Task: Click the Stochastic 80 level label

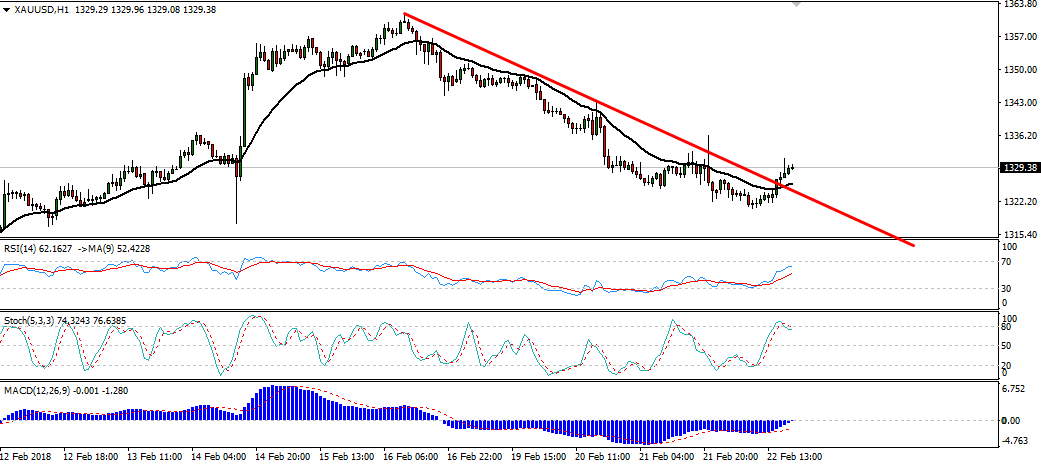Action: click(x=1007, y=327)
